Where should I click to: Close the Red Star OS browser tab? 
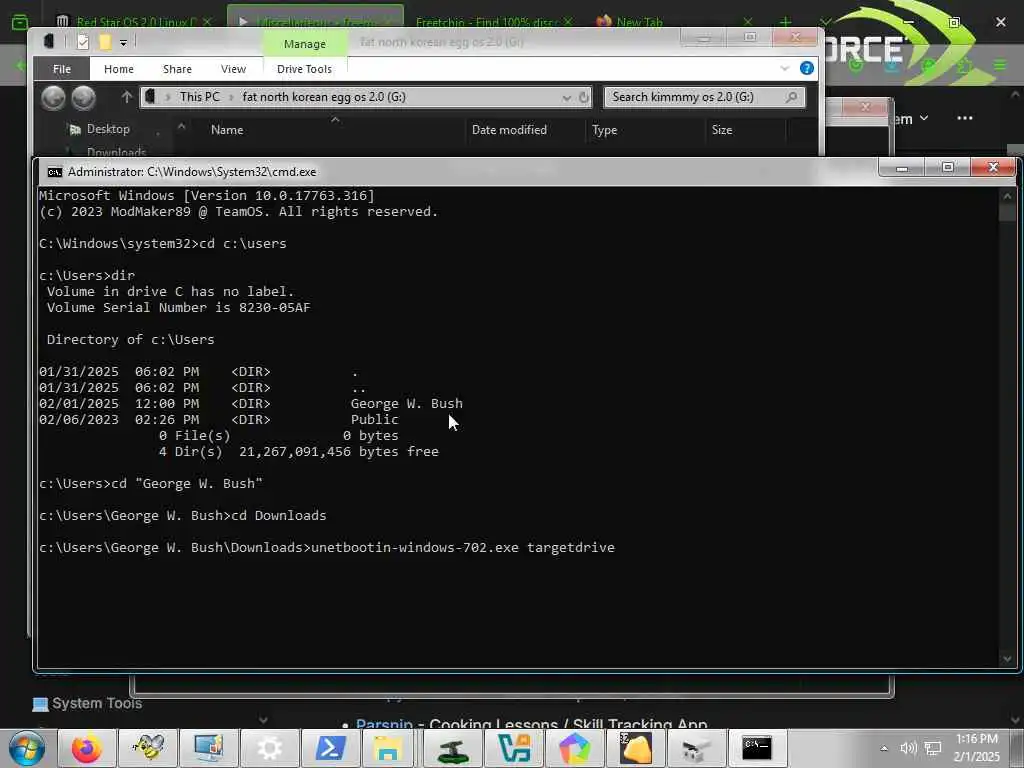207,22
